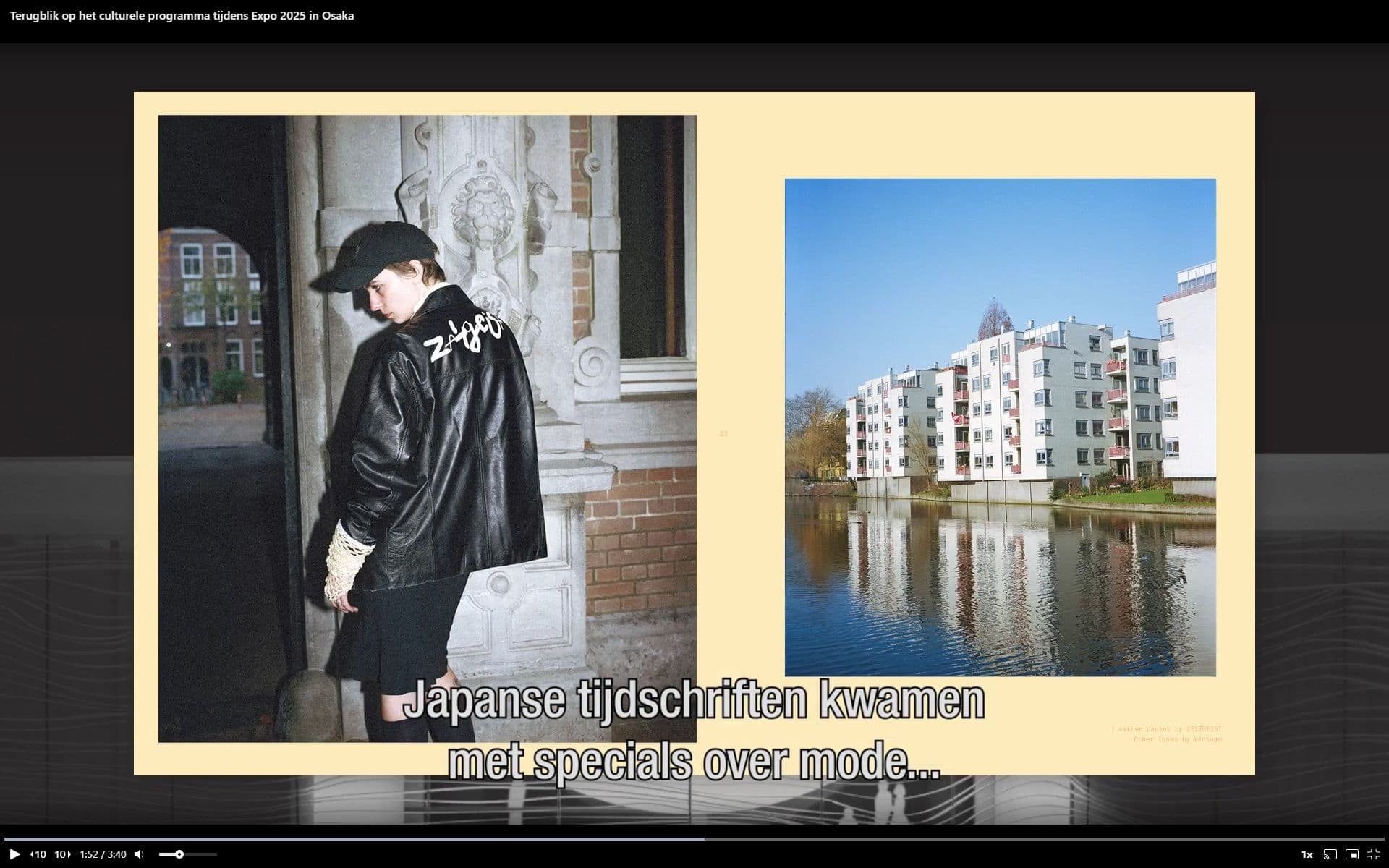Click the volume slider handle
Screen dimensions: 1389x868
coord(179,854)
